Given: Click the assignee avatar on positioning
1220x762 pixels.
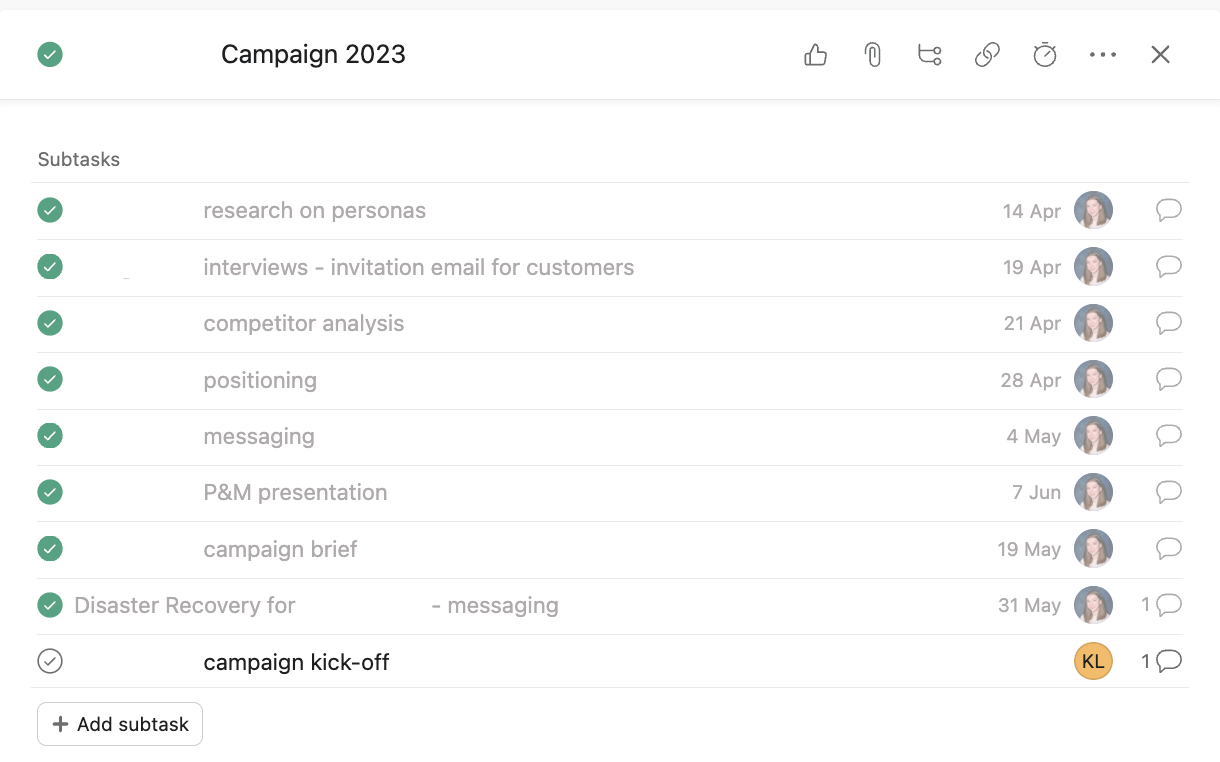Looking at the screenshot, I should tap(1093, 380).
